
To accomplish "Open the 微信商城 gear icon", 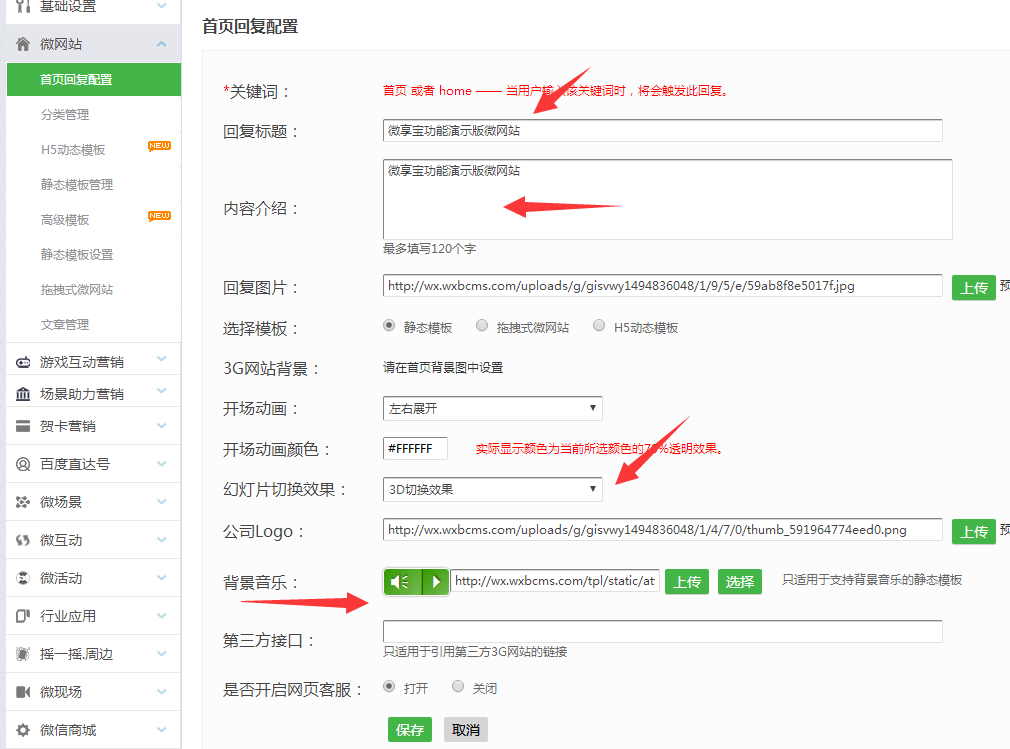I will [22, 729].
